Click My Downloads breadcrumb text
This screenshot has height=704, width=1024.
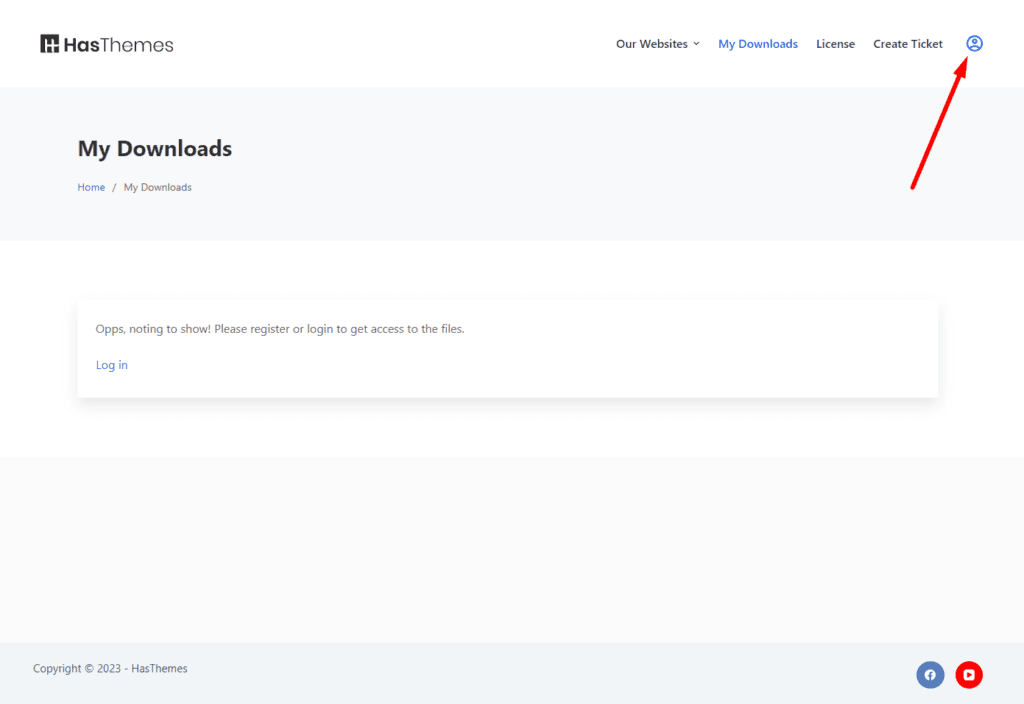[x=157, y=187]
